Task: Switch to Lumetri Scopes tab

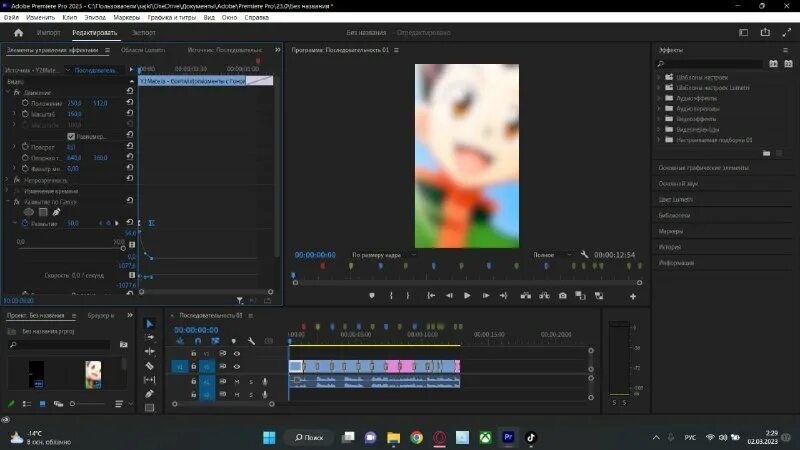Action: pos(143,50)
